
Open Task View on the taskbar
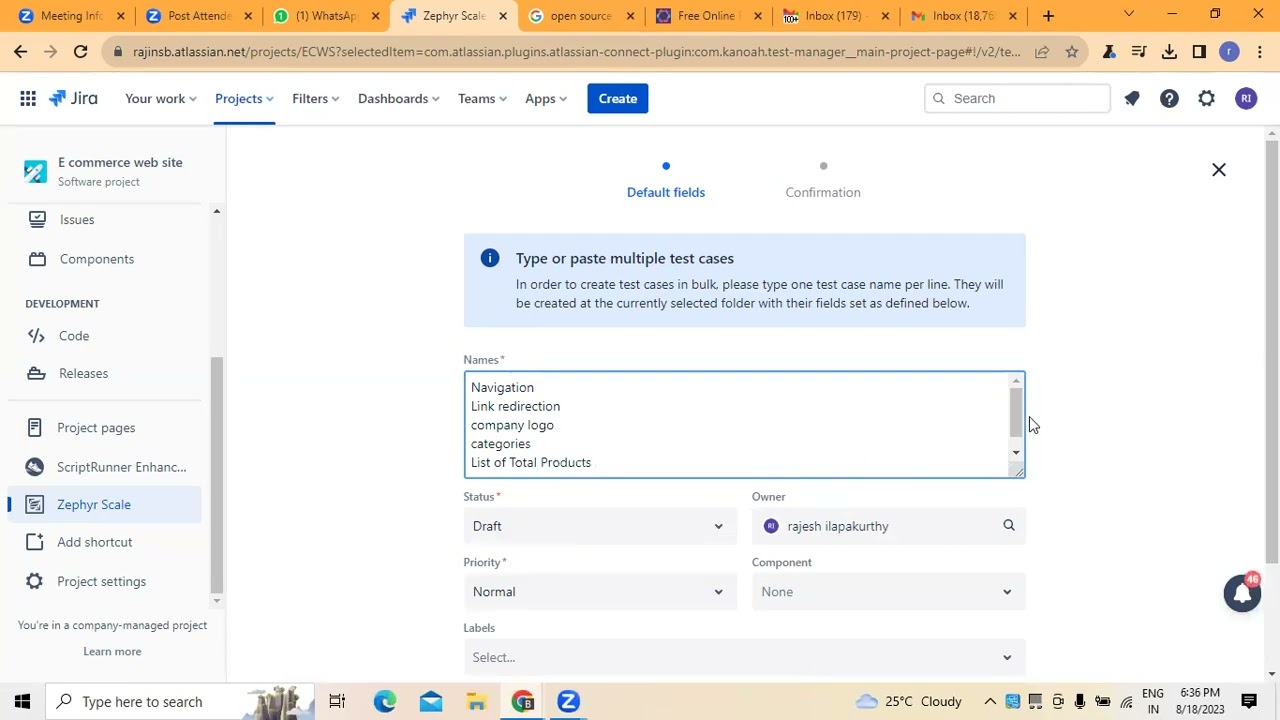(x=337, y=701)
